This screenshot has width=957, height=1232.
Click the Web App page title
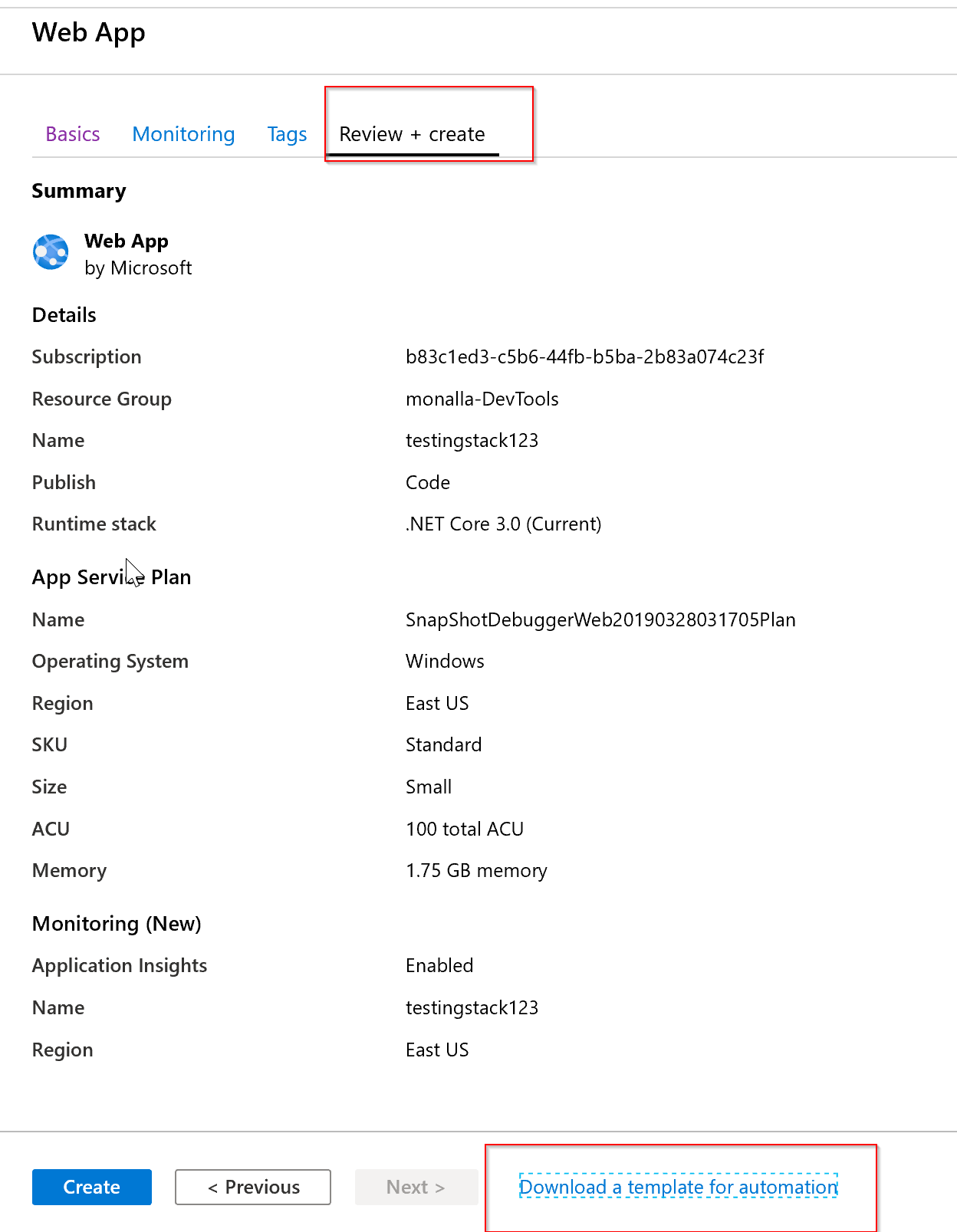(88, 32)
